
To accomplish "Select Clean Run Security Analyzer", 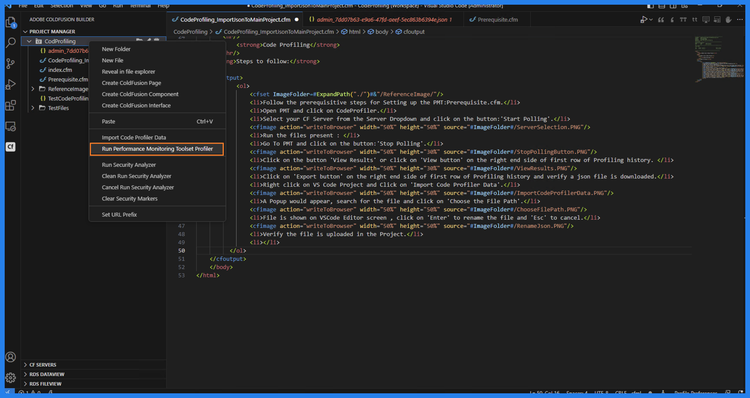I will pyautogui.click(x=157, y=176).
